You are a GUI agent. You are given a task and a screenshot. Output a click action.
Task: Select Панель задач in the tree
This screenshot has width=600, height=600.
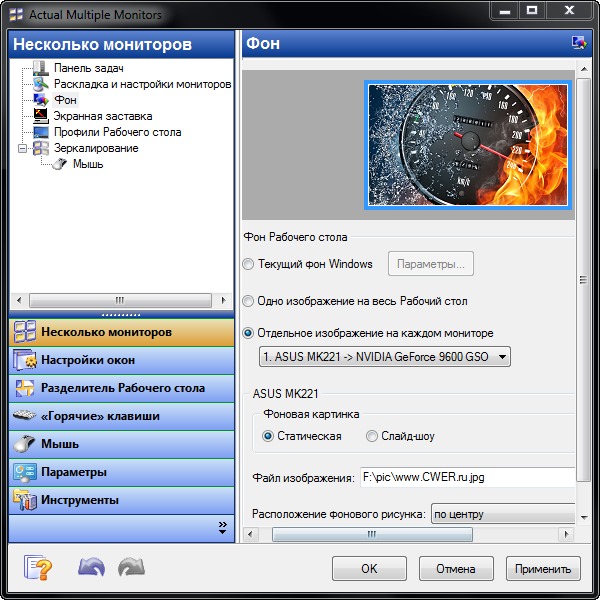(88, 68)
